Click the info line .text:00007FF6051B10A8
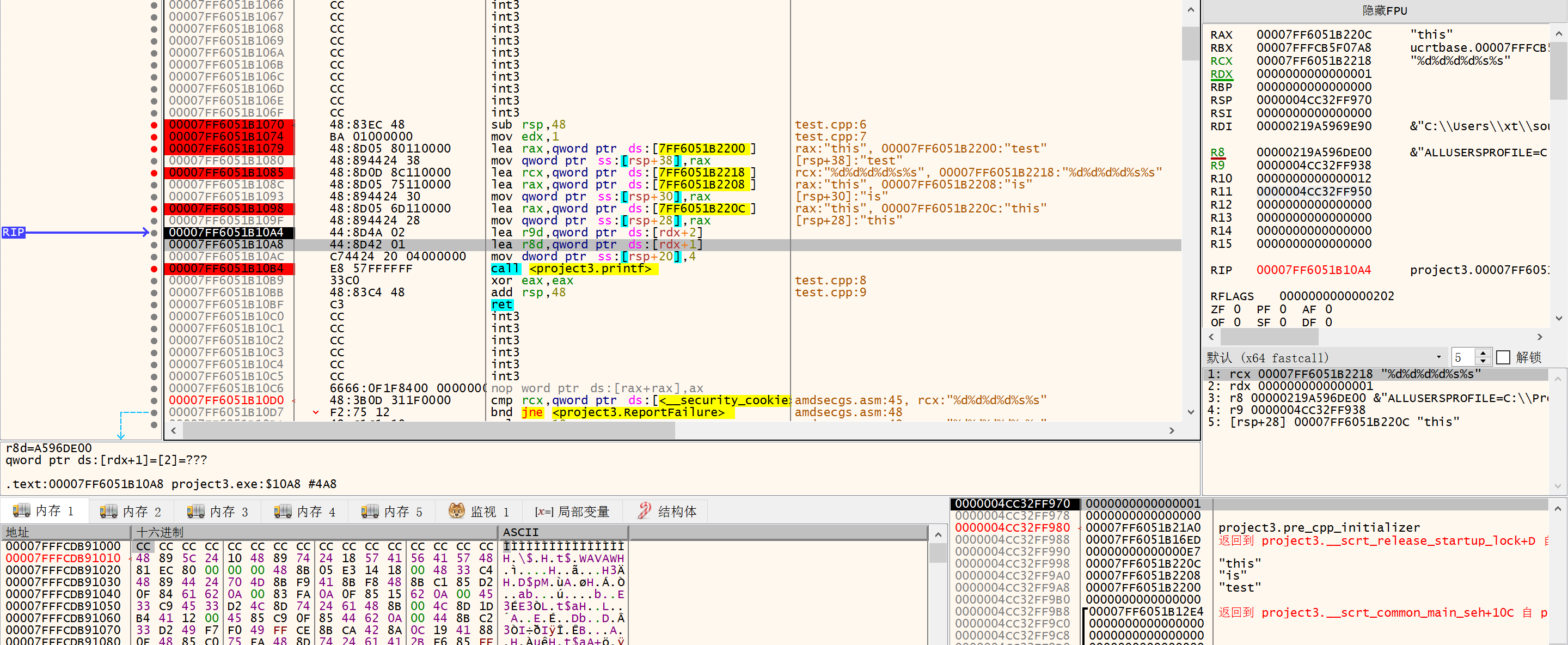The image size is (1568, 645). (171, 484)
